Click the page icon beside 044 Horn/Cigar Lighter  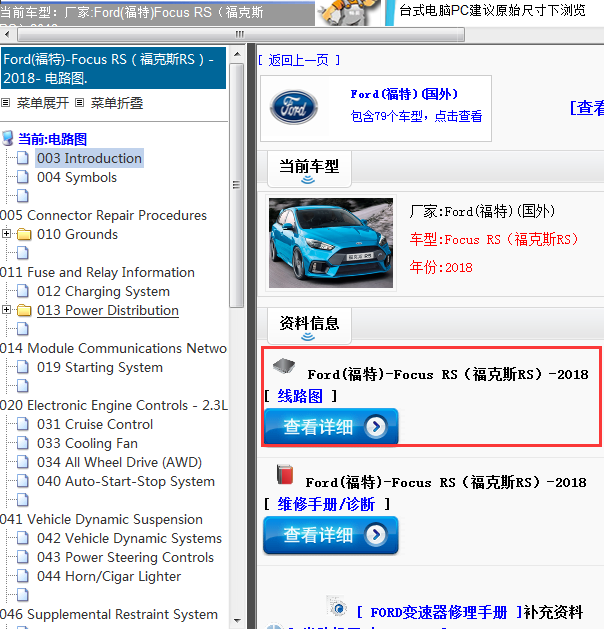tap(23, 576)
